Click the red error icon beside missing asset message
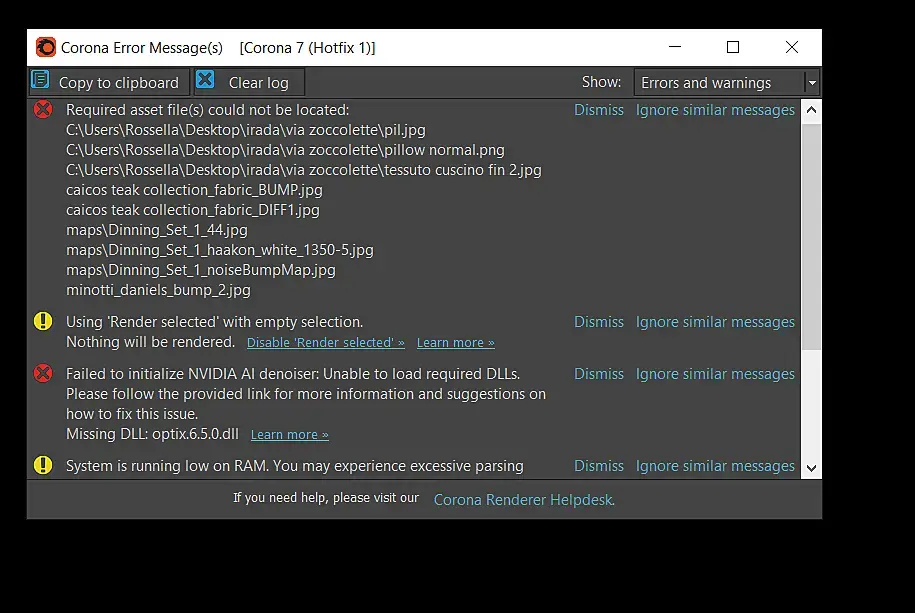 pos(43,109)
